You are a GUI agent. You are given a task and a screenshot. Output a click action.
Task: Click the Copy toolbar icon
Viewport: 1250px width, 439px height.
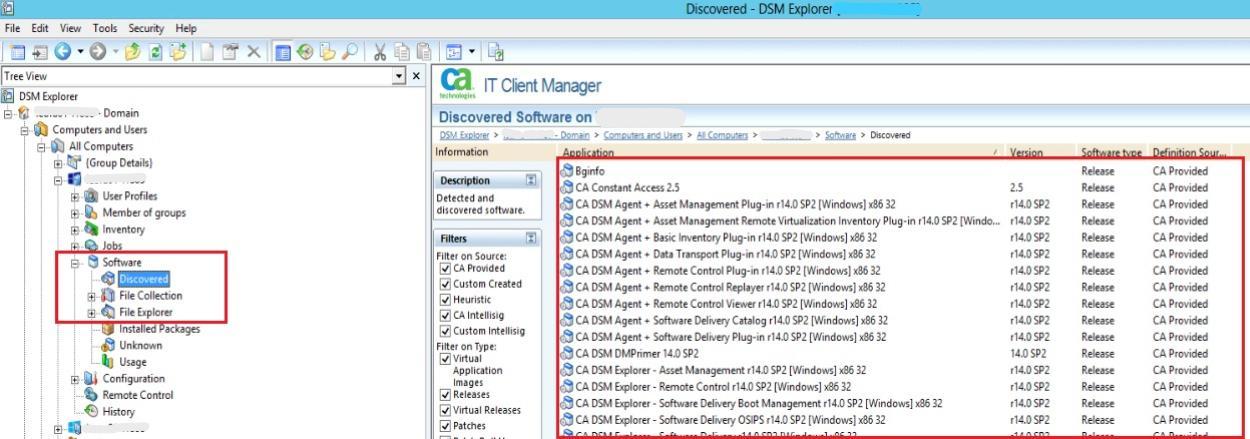click(402, 51)
